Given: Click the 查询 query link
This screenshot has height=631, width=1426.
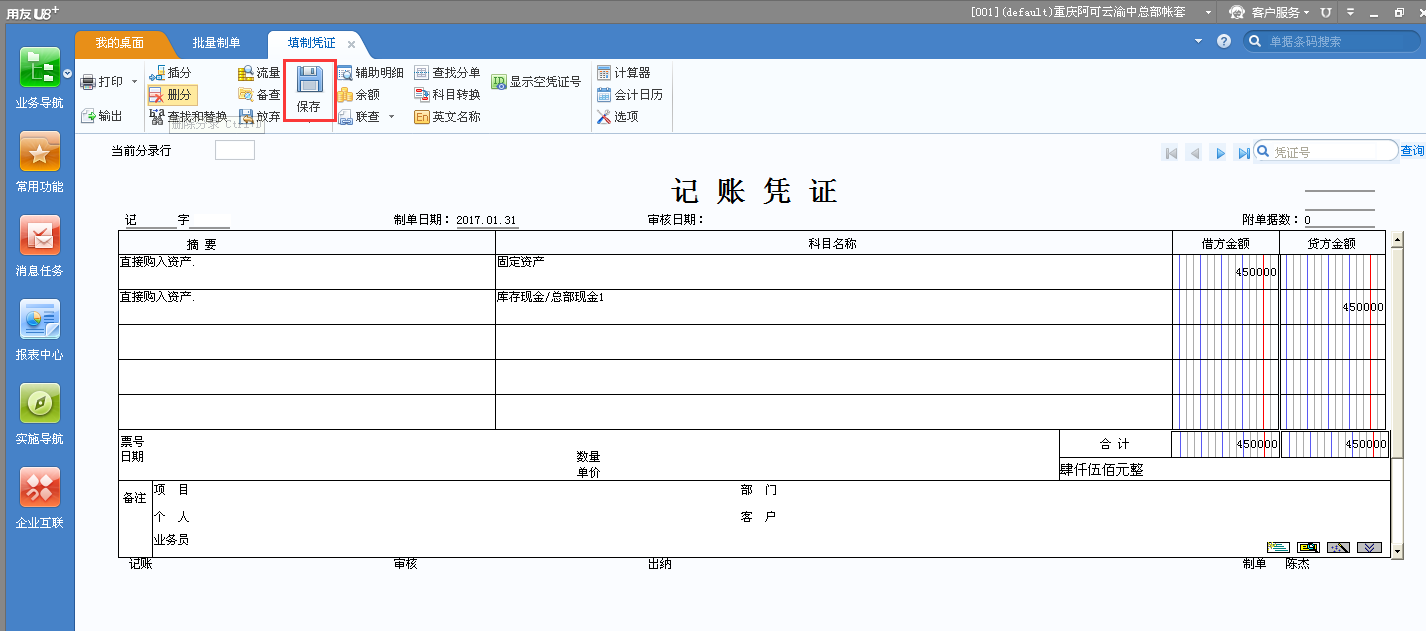Looking at the screenshot, I should click(1411, 150).
